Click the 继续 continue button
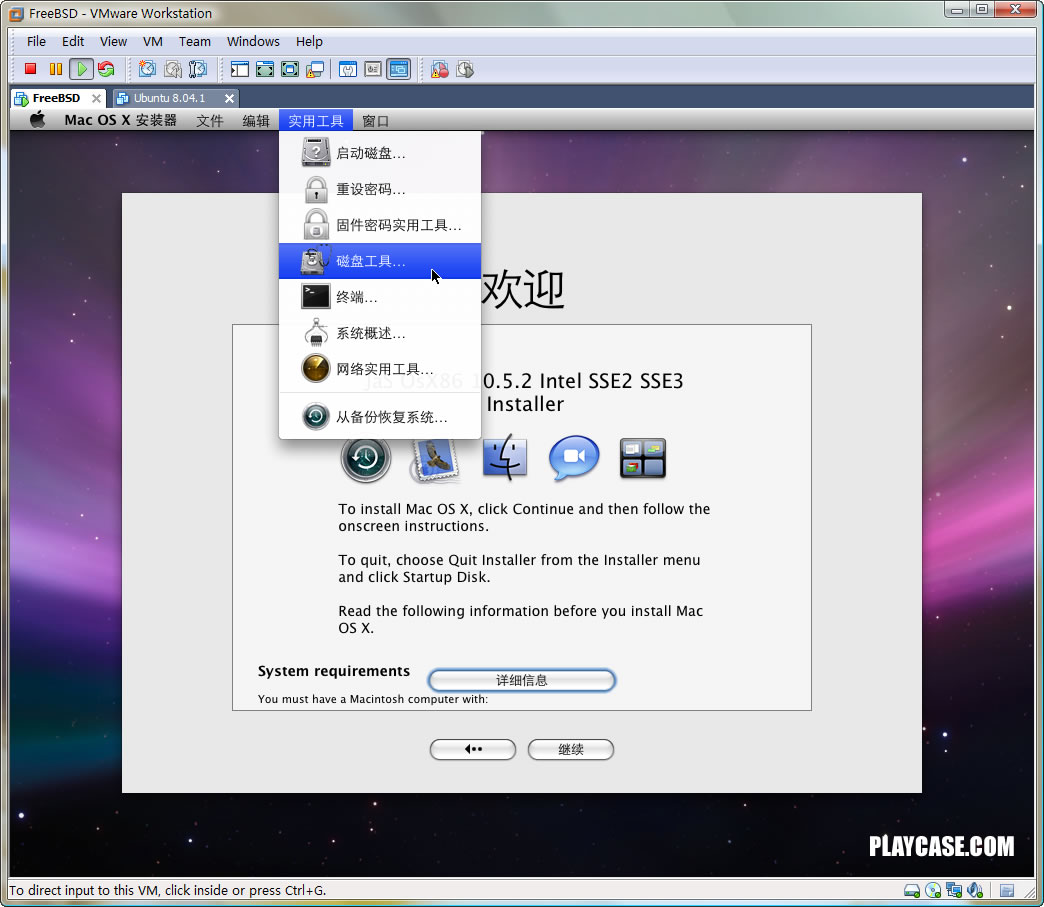This screenshot has width=1044, height=907. coord(570,749)
